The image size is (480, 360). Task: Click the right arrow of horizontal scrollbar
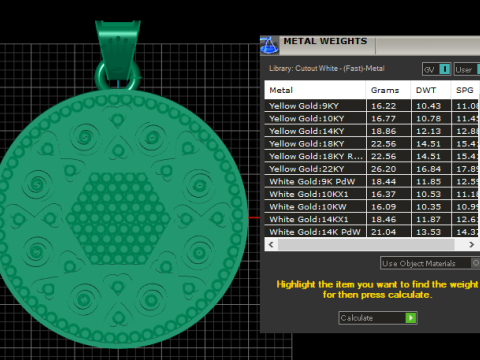click(x=471, y=245)
